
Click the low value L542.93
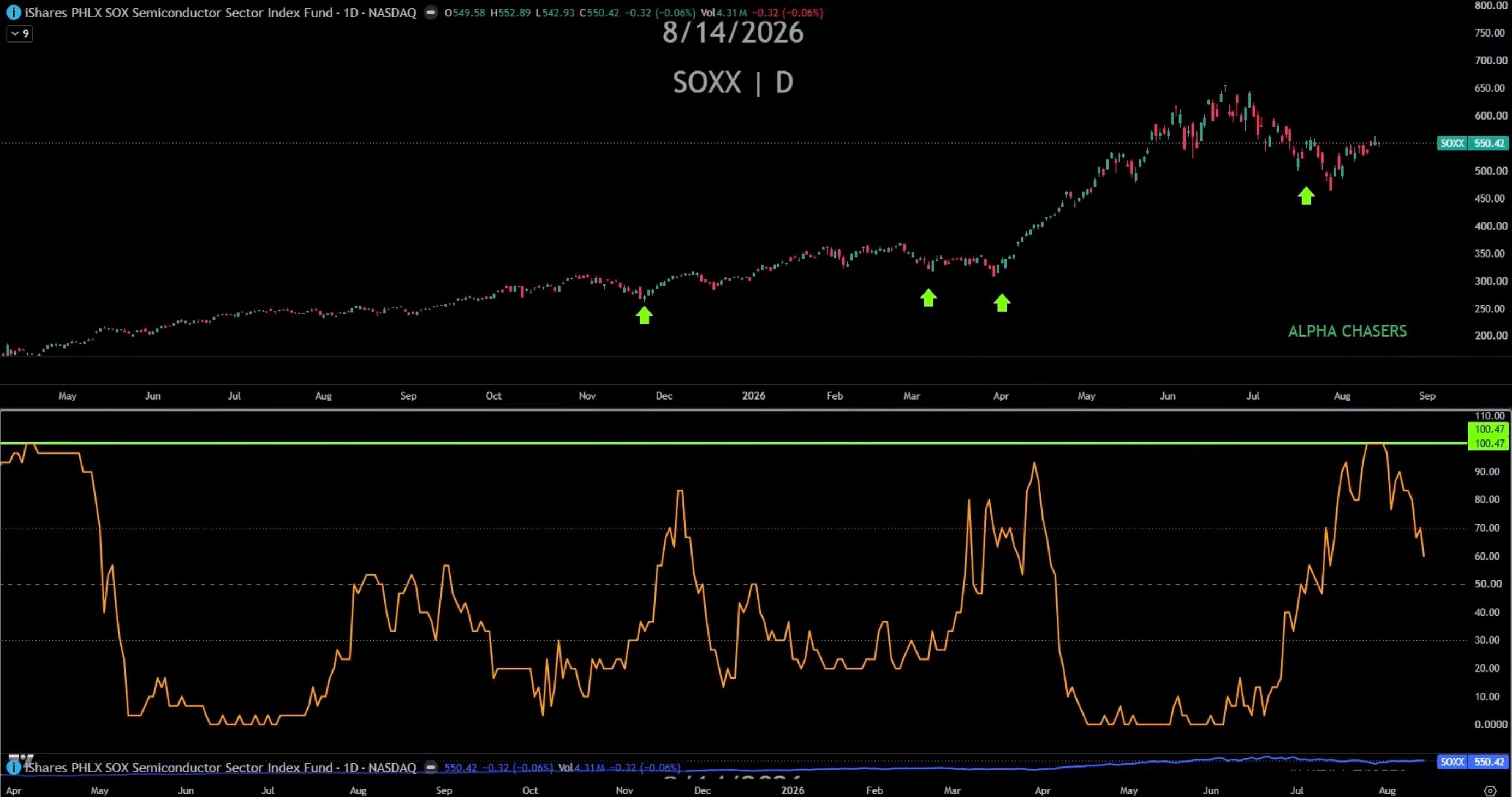coord(555,13)
